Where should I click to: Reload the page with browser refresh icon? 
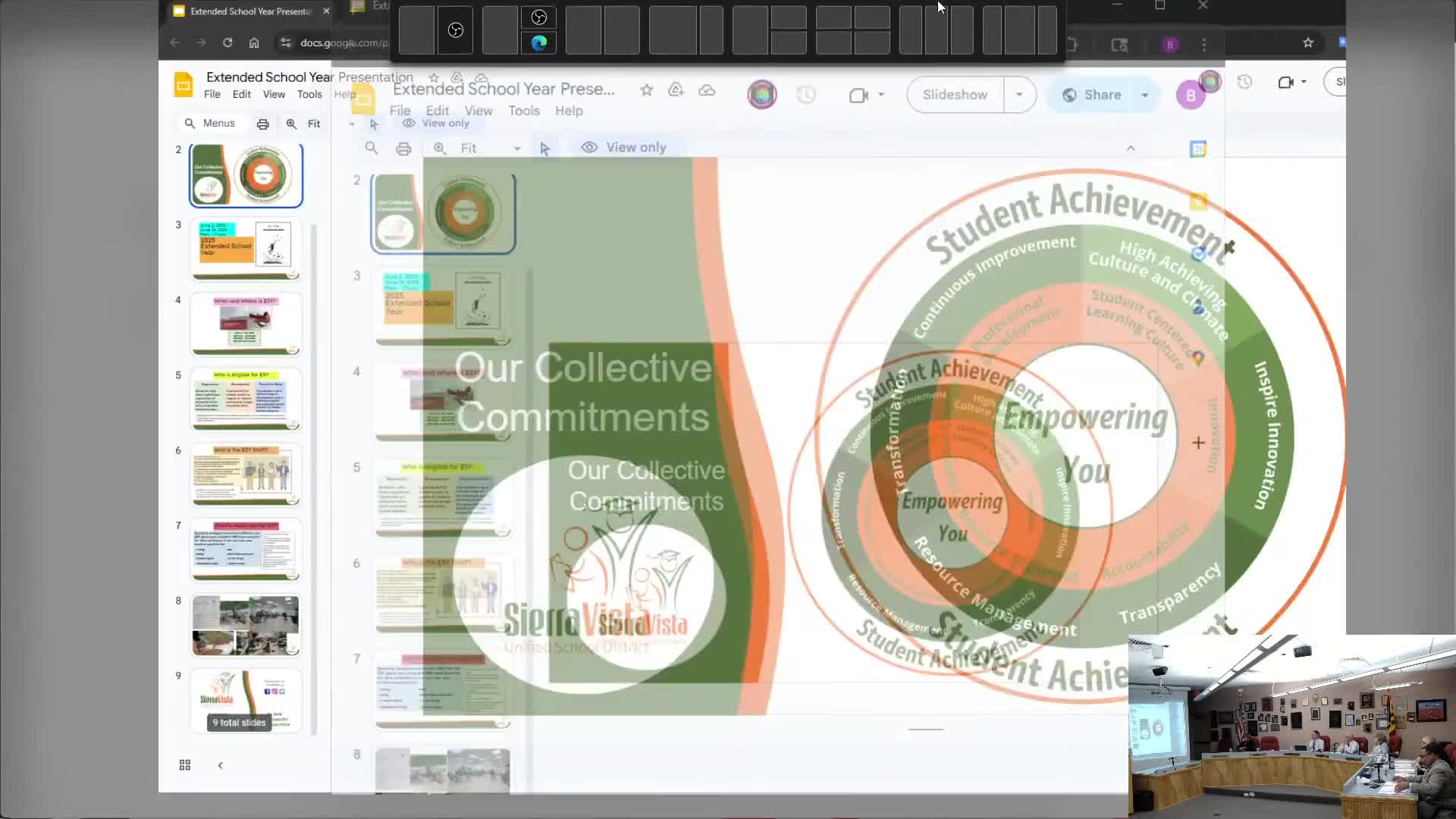(x=227, y=42)
